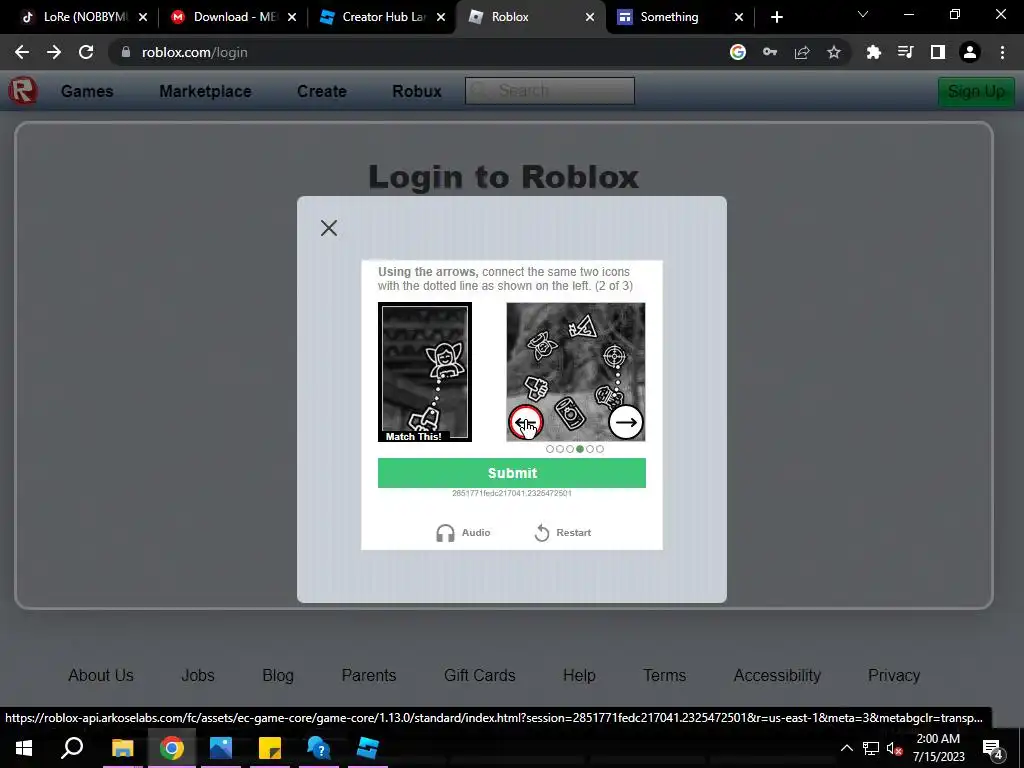The image size is (1024, 768).
Task: Click the Chrome taskbar icon
Action: 172,748
